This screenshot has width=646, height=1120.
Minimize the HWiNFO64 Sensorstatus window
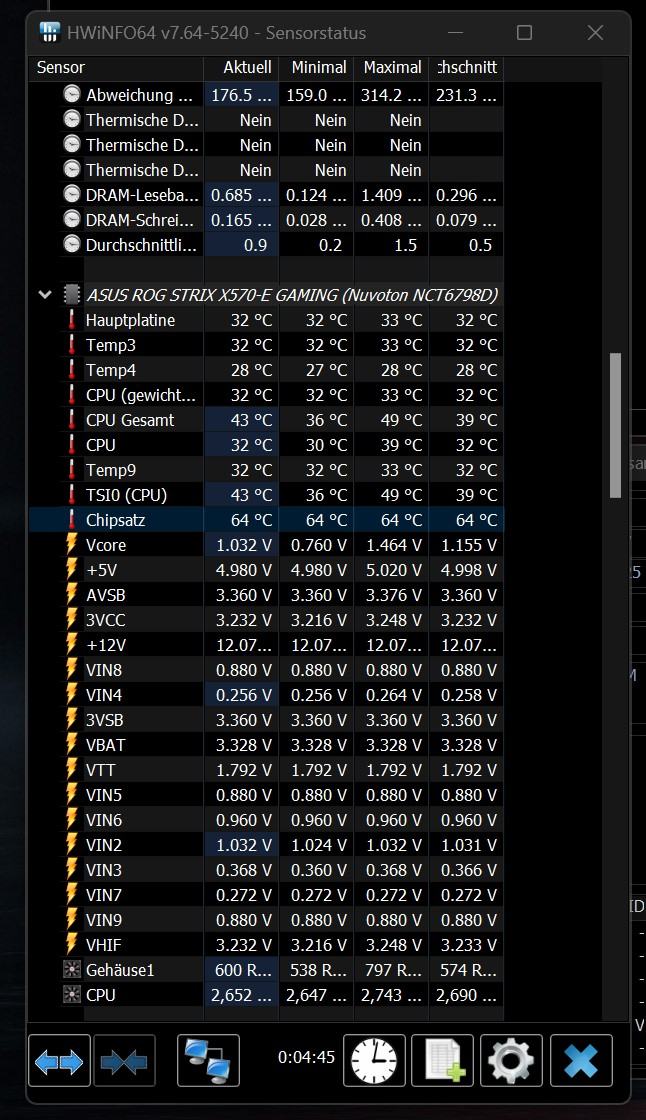coord(455,32)
